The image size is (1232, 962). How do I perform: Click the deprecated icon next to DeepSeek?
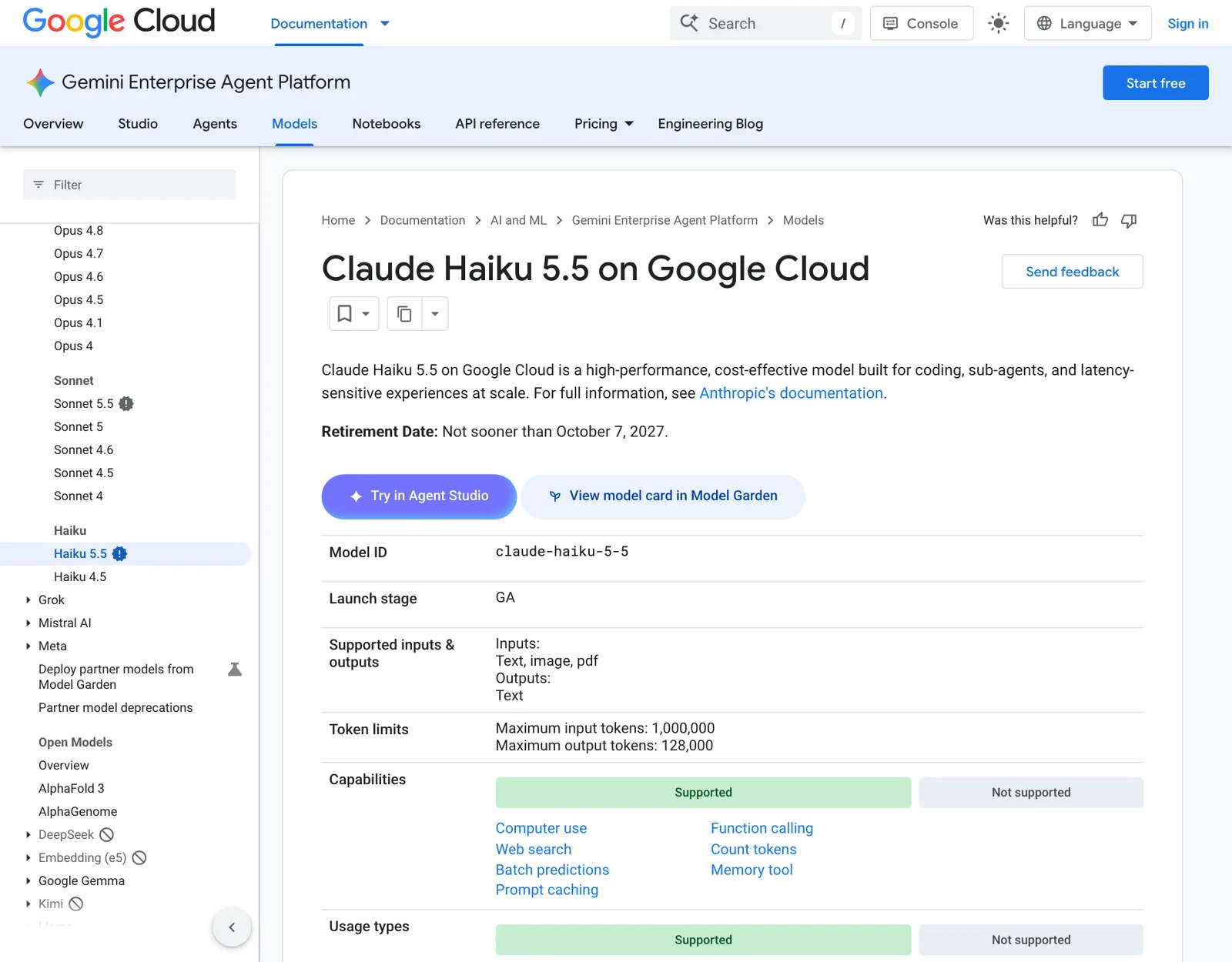[107, 834]
